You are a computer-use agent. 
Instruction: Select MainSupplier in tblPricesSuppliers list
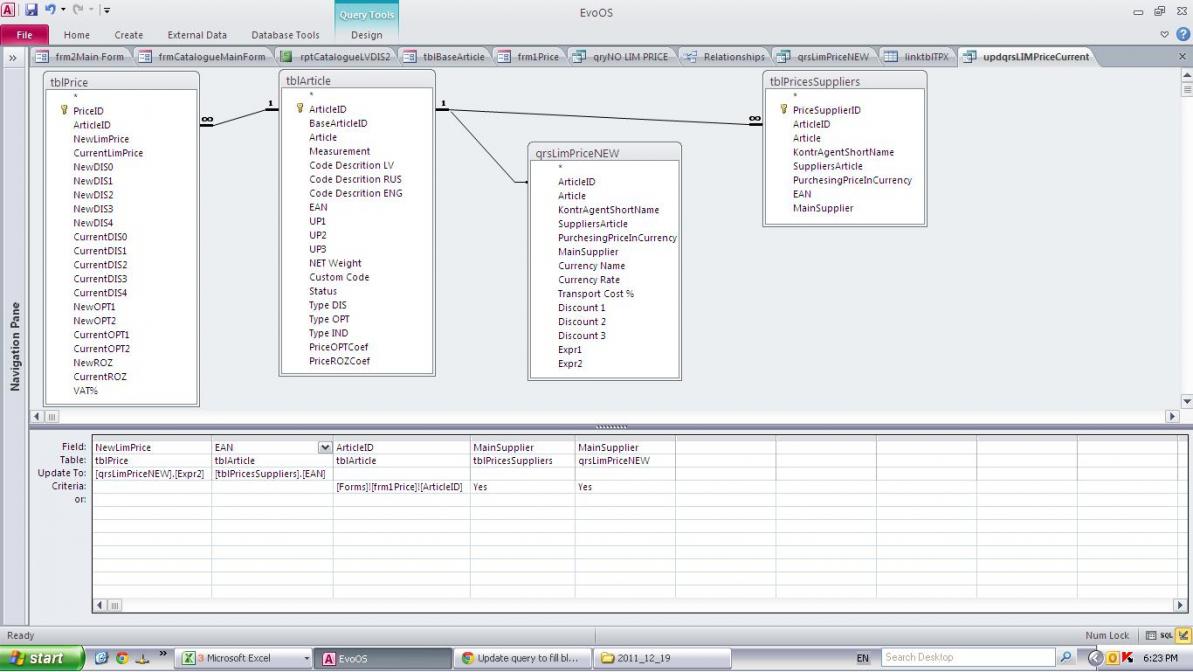point(823,208)
